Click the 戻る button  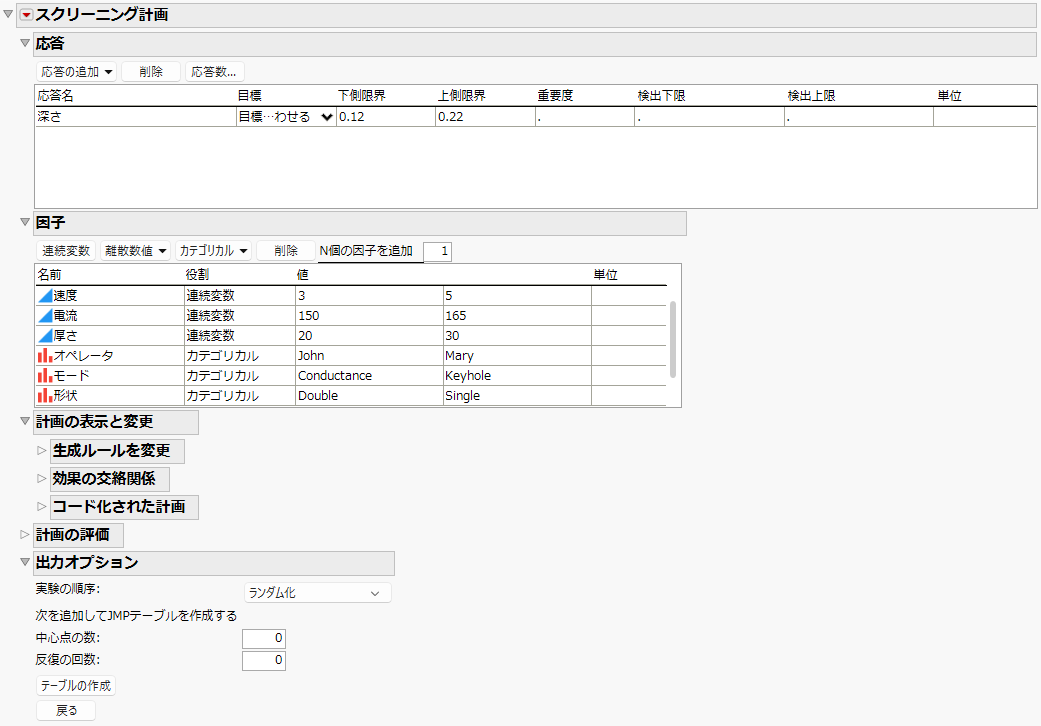(x=66, y=711)
